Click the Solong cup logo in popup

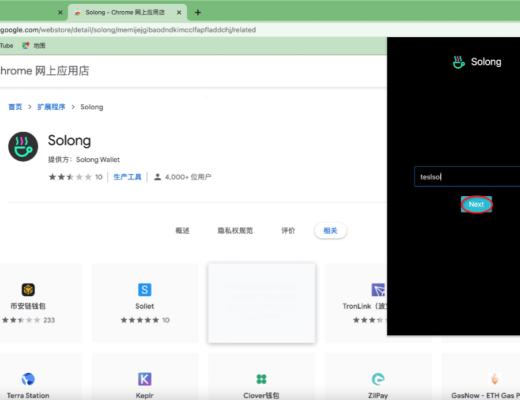459,62
